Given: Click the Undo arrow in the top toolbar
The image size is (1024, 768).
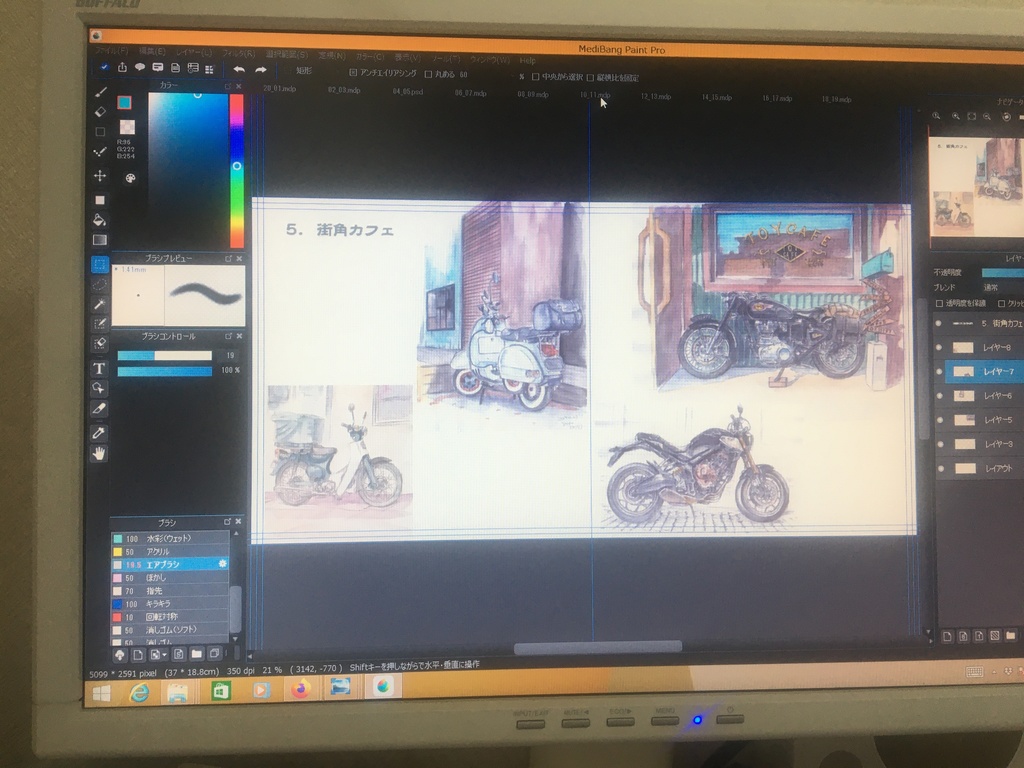Looking at the screenshot, I should click(x=240, y=71).
